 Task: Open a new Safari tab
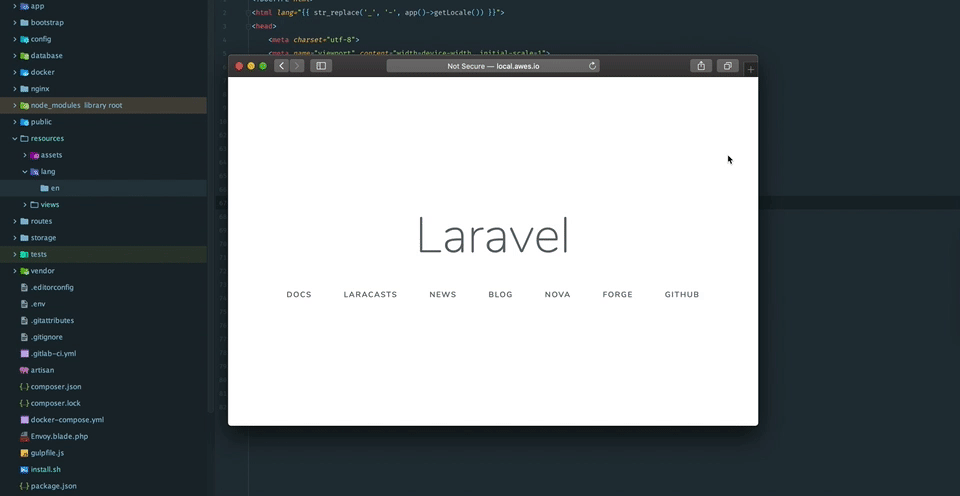751,69
